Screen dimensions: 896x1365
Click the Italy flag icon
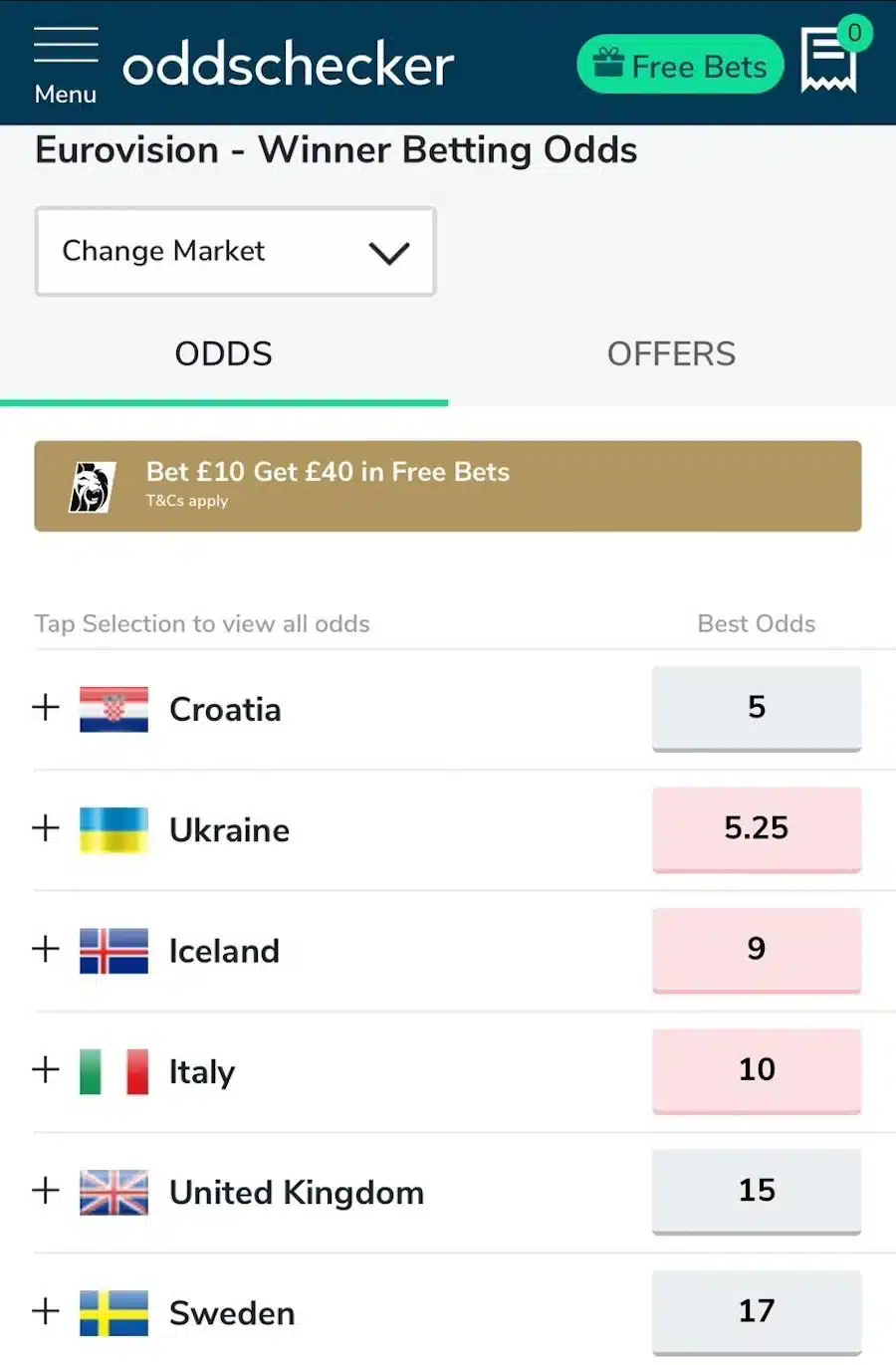pos(113,1071)
